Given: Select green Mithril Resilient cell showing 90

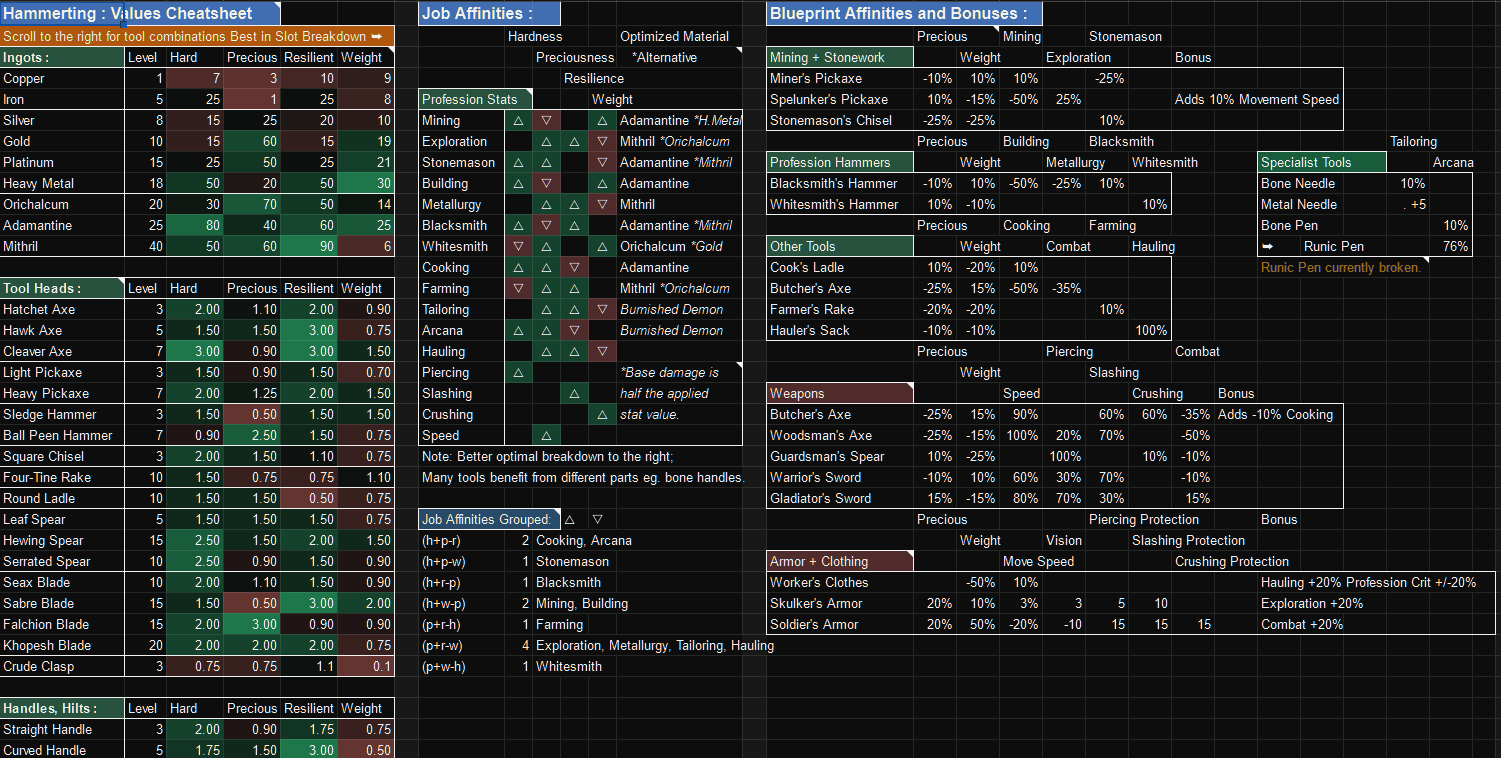Looking at the screenshot, I should pyautogui.click(x=309, y=246).
